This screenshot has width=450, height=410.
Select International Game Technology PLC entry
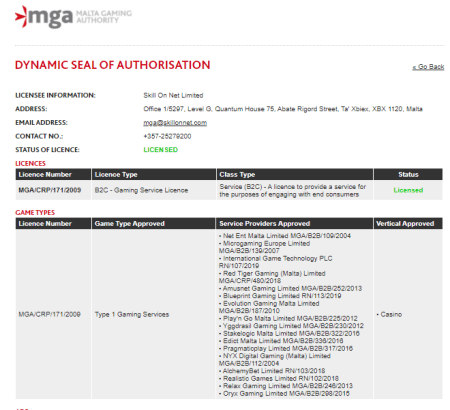[x=276, y=262]
